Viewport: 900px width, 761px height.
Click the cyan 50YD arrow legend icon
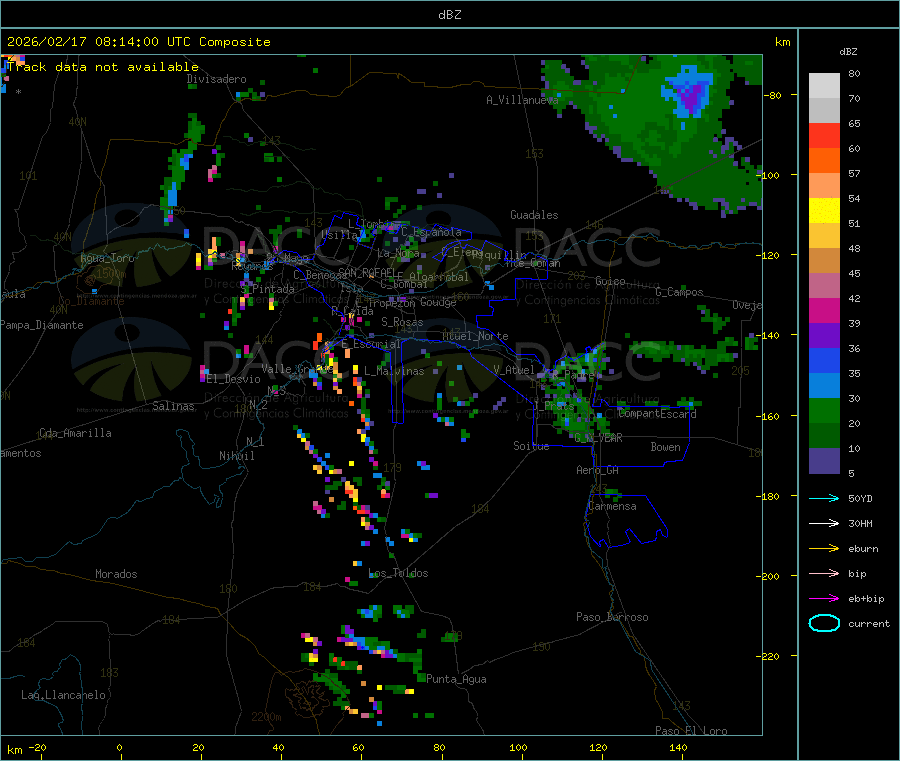(824, 498)
